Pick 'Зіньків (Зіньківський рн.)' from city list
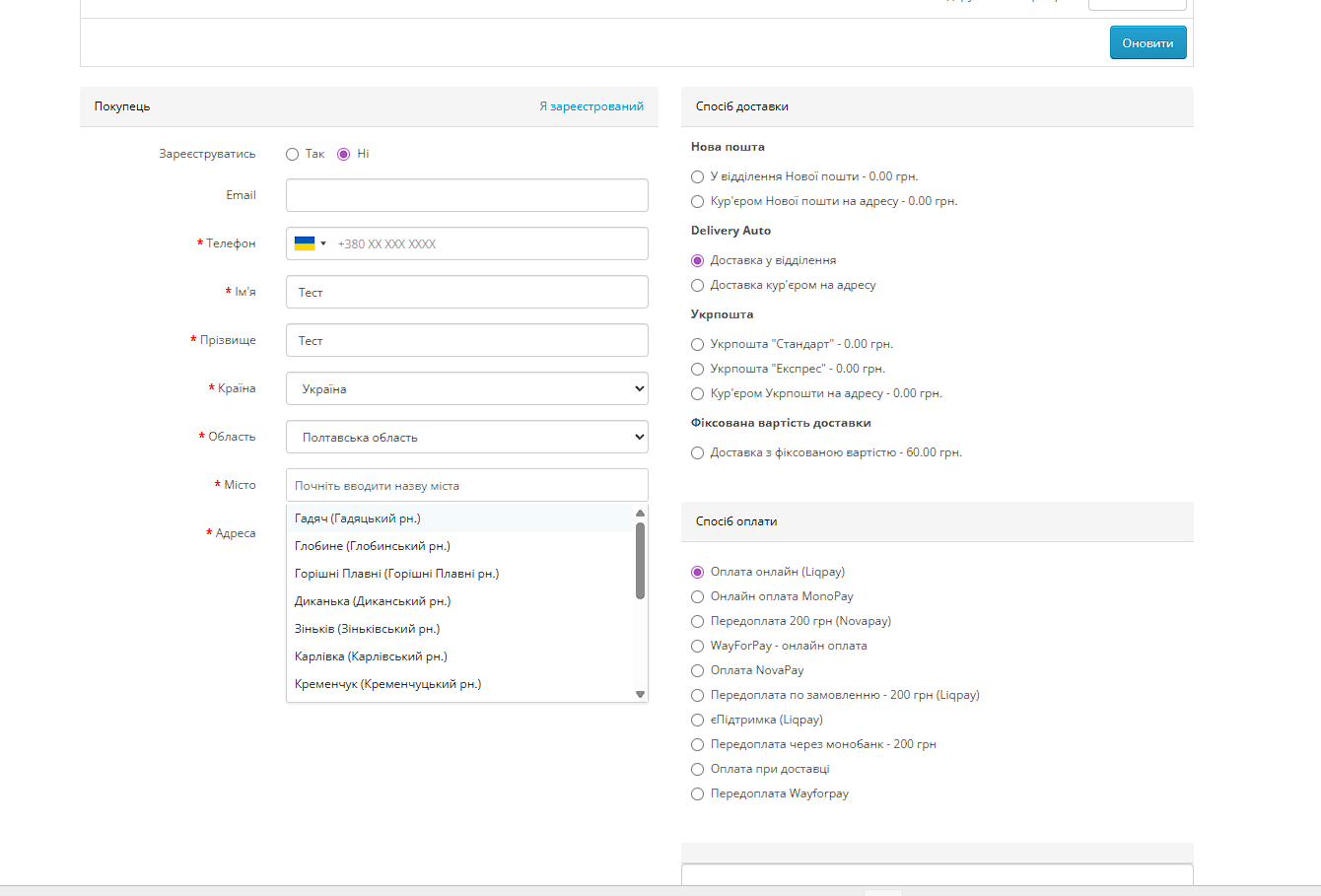1321x896 pixels. [x=460, y=629]
